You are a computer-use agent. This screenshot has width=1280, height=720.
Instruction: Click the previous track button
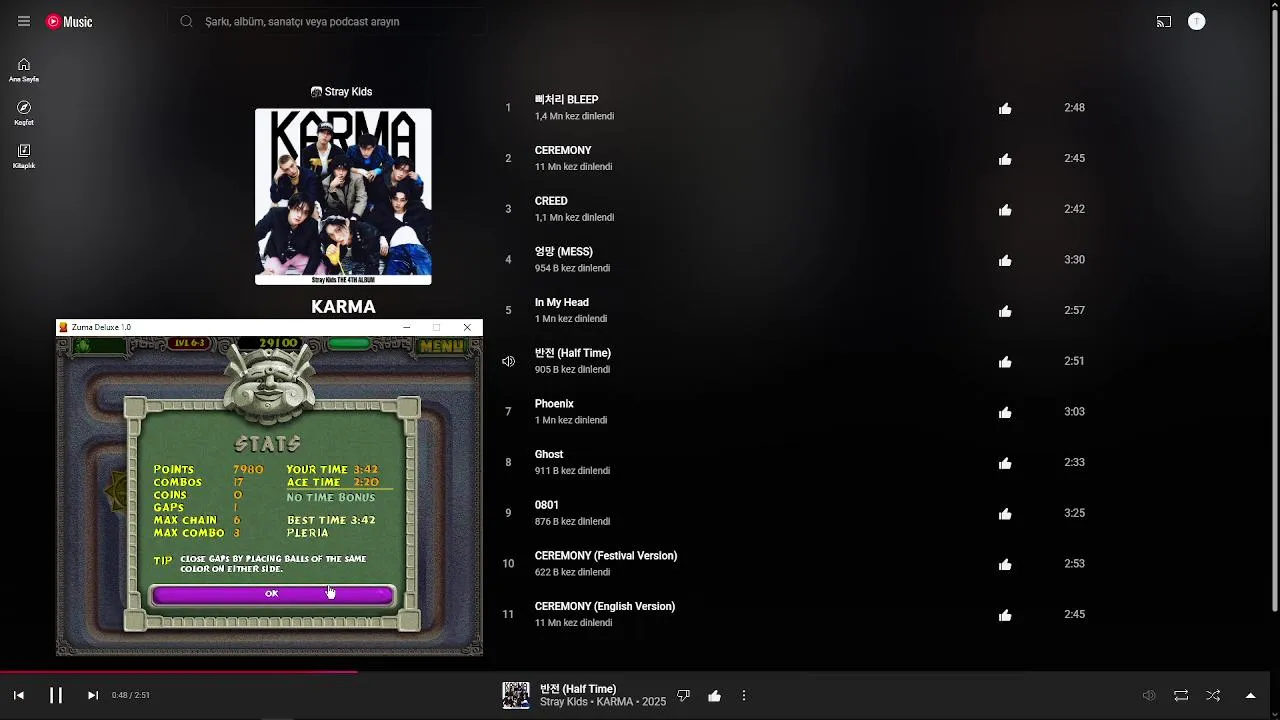(x=18, y=695)
